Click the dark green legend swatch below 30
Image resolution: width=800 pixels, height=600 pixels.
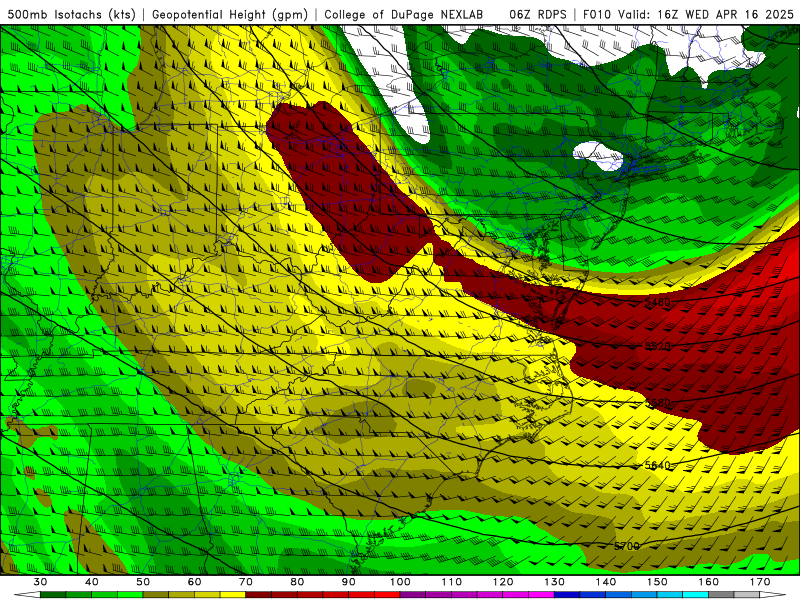(x=53, y=594)
